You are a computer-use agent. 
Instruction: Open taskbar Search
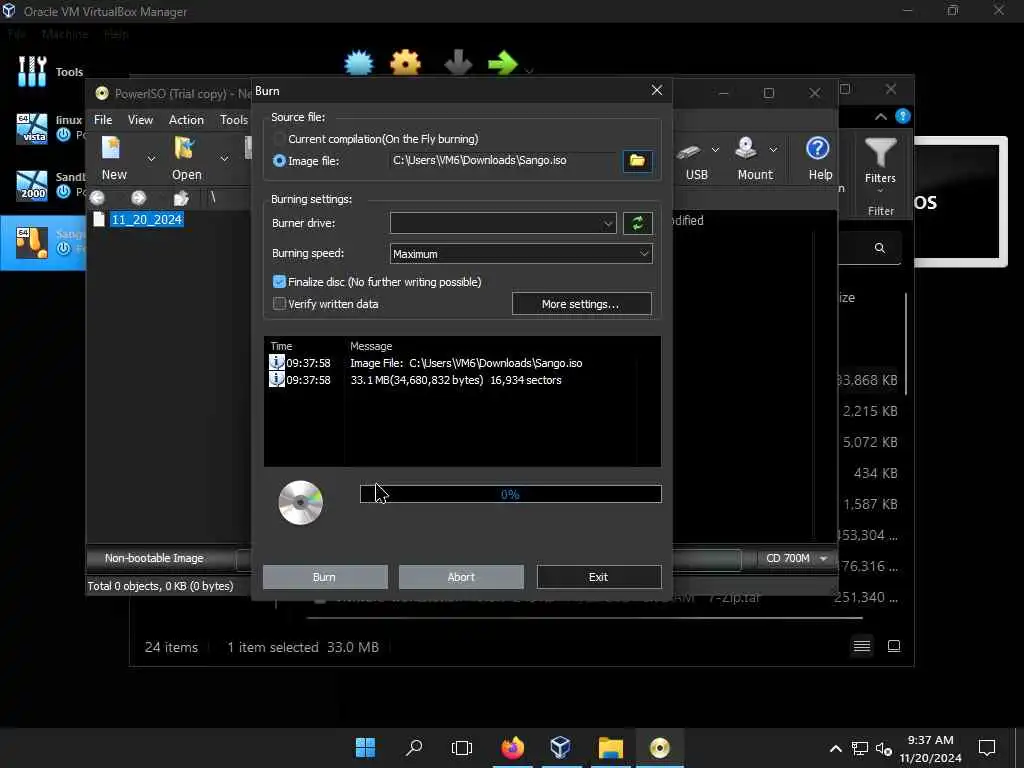(413, 747)
